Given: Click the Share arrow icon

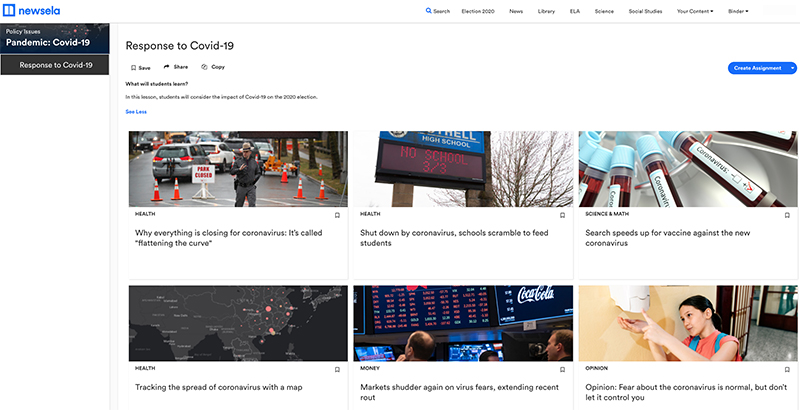Looking at the screenshot, I should click(x=166, y=67).
